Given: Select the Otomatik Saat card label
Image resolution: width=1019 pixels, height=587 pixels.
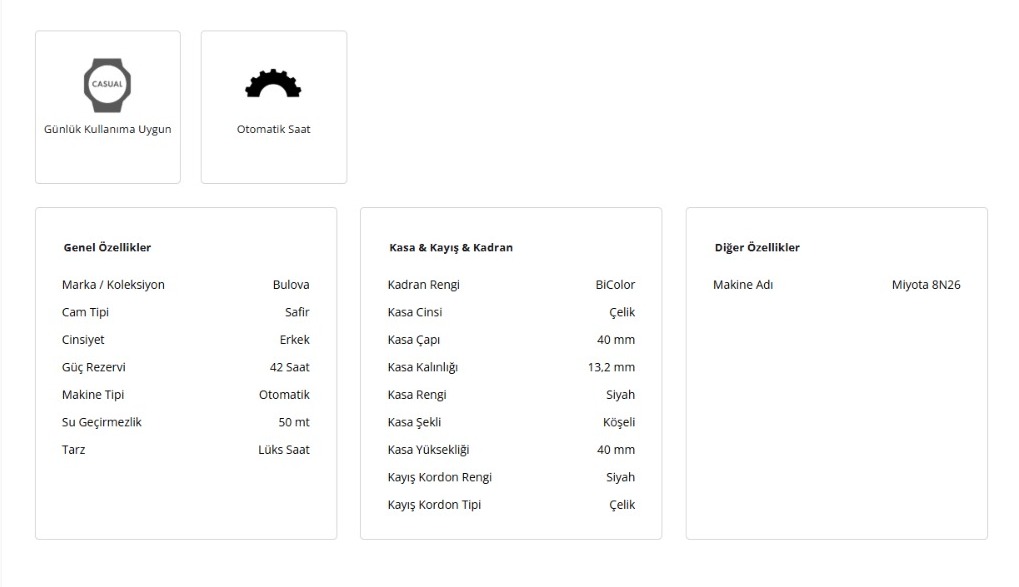Looking at the screenshot, I should (x=273, y=129).
